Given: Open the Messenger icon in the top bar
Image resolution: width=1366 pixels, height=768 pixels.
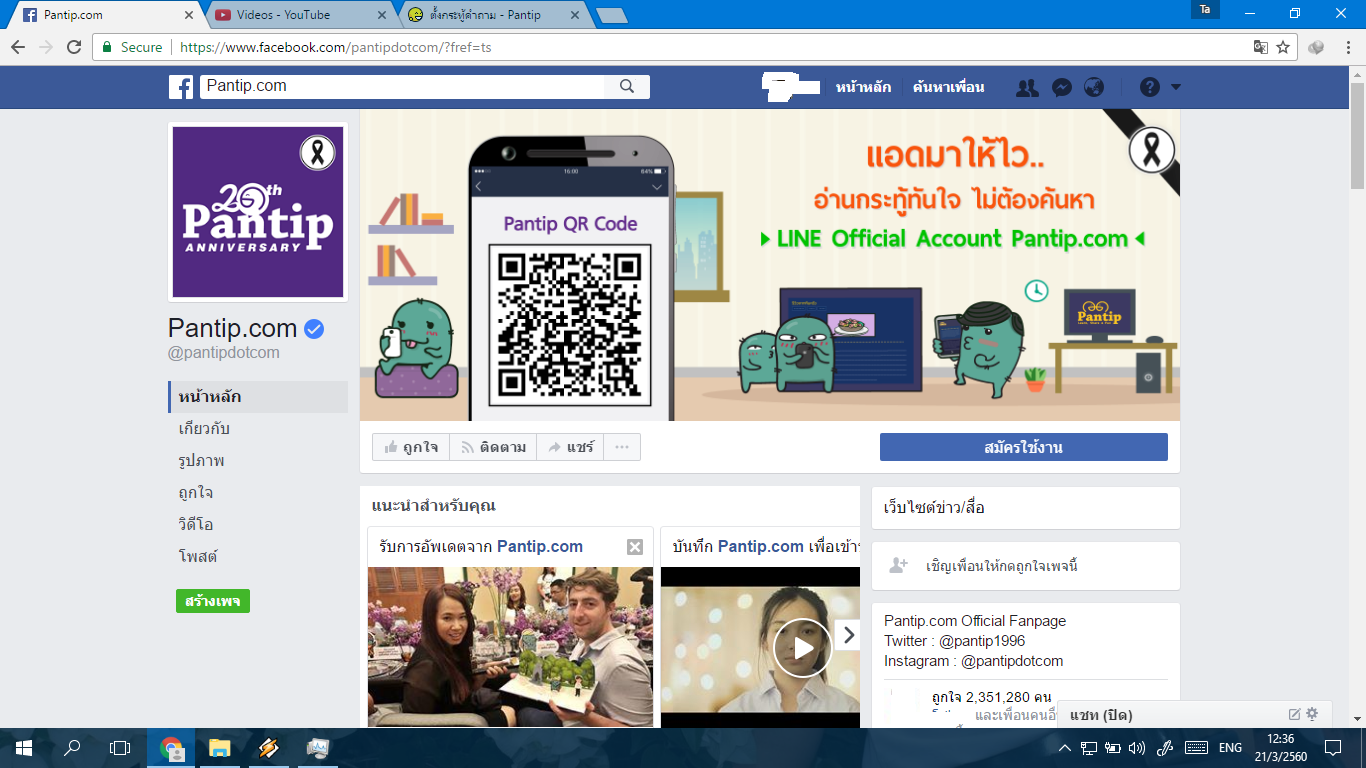Looking at the screenshot, I should click(x=1062, y=87).
